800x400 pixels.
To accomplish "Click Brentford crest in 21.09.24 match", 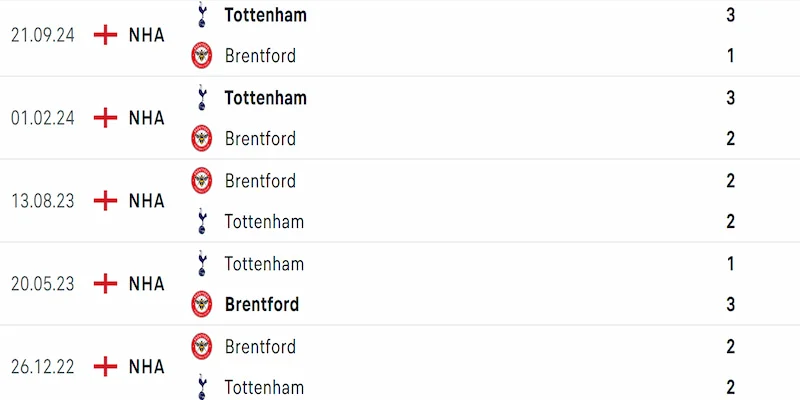I will pos(202,55).
